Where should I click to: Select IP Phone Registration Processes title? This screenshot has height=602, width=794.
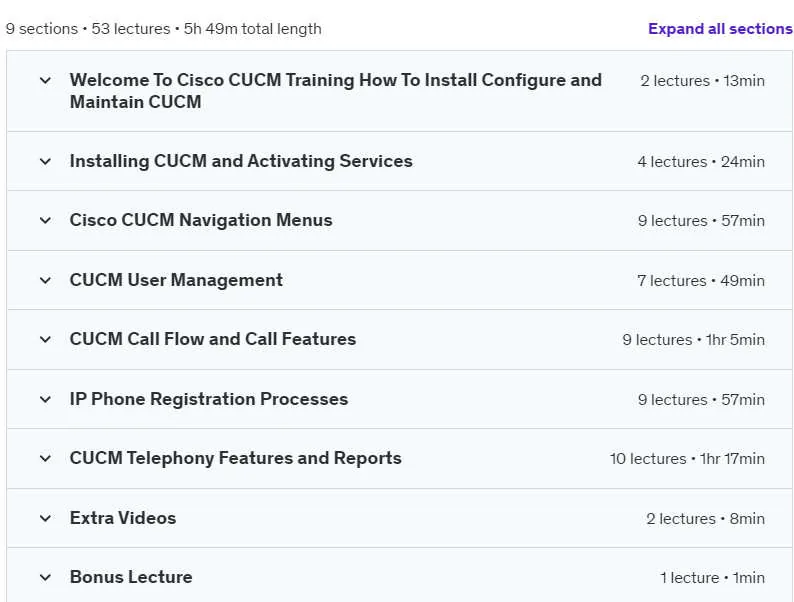click(209, 399)
